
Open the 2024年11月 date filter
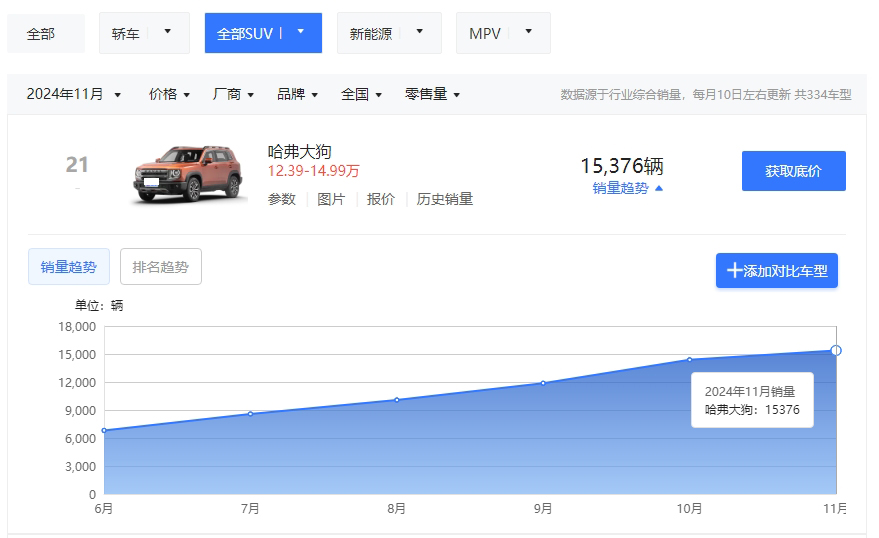click(x=73, y=94)
